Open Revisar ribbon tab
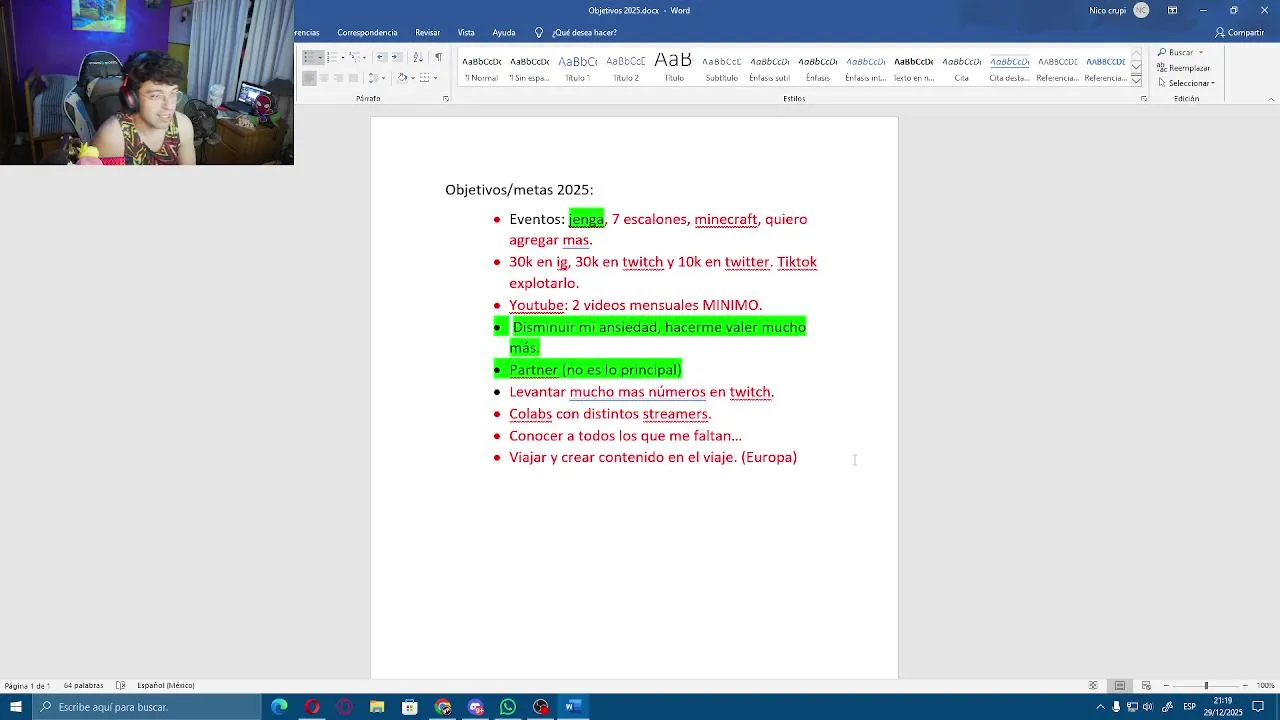Screen dimensions: 1280x720 (x=427, y=33)
